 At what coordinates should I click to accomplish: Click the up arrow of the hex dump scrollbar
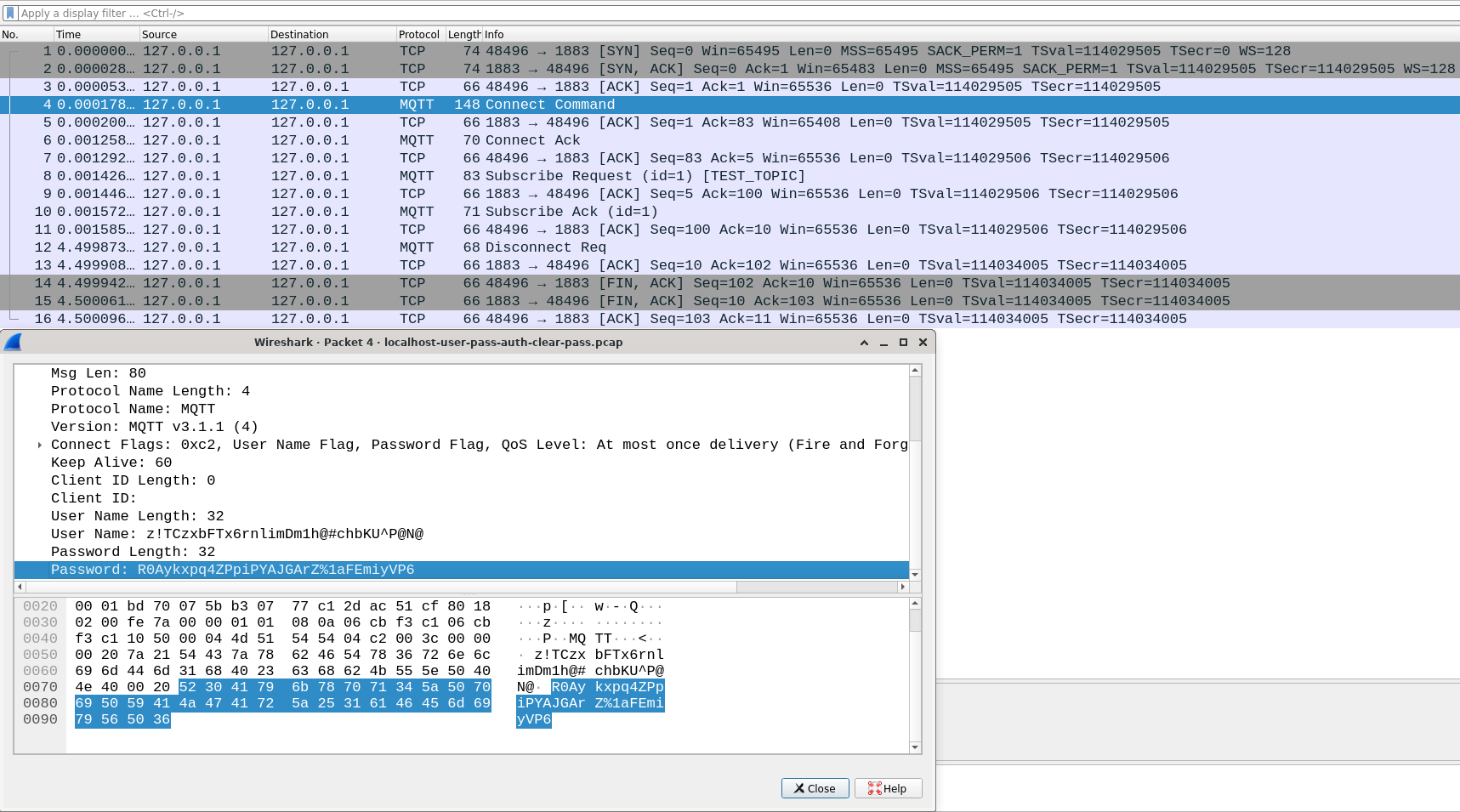pyautogui.click(x=915, y=605)
